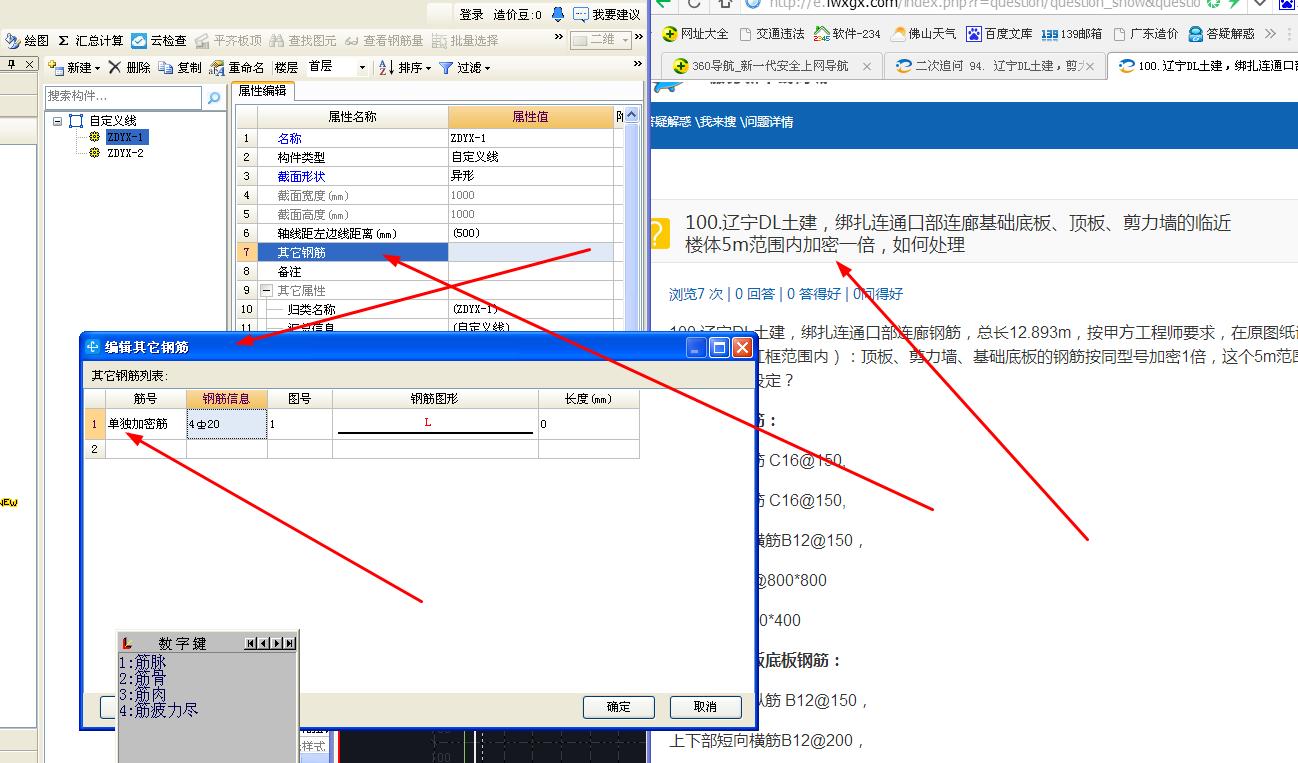The image size is (1298, 763).
Task: Click the 图号 cell with value 1
Action: pos(300,424)
